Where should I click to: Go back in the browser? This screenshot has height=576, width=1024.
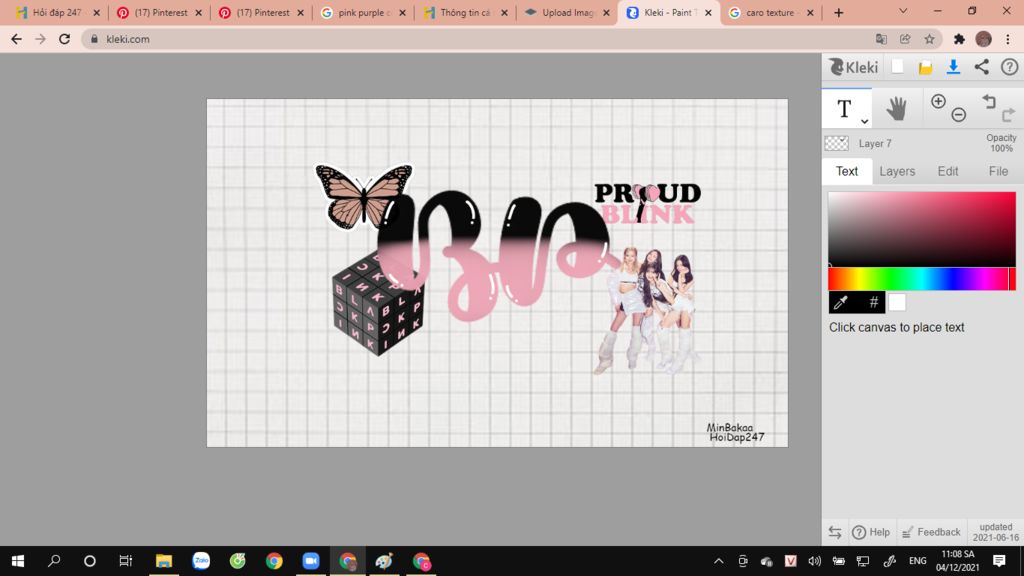16,39
